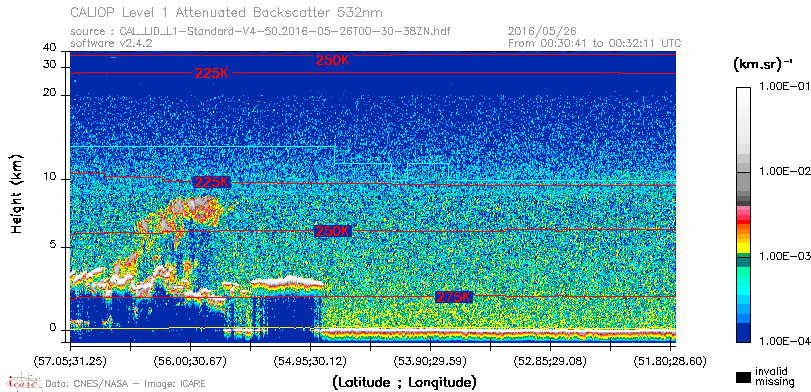Click the ICARE logo
This screenshot has width=811, height=392.
tap(24, 382)
